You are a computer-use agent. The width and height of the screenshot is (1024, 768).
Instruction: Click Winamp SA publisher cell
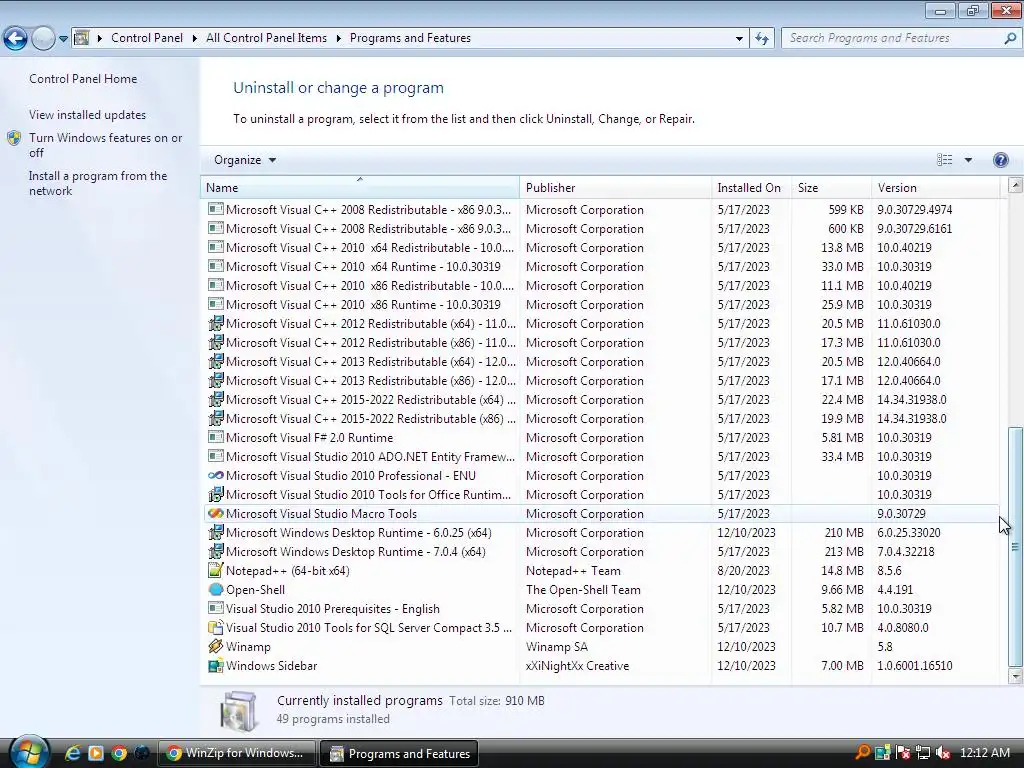(x=556, y=647)
